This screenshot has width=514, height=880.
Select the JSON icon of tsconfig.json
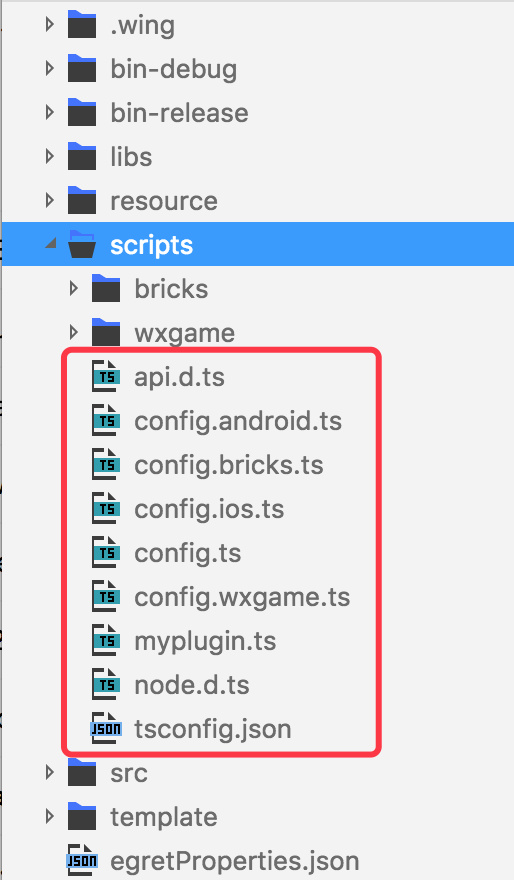(x=106, y=728)
